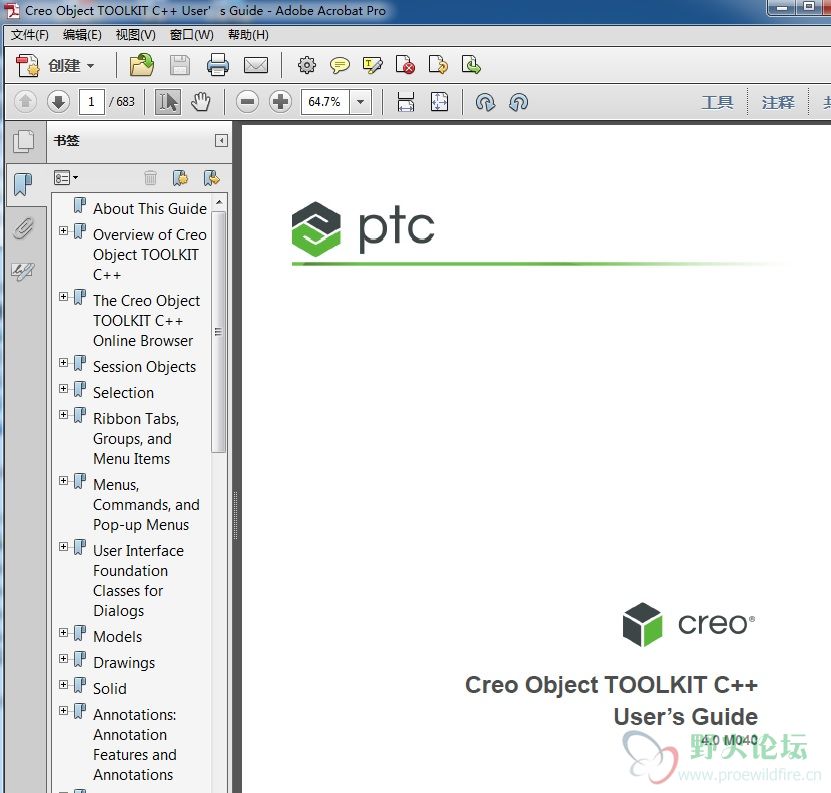This screenshot has height=793, width=831.
Task: Click the Save floppy disk icon
Action: coord(180,65)
